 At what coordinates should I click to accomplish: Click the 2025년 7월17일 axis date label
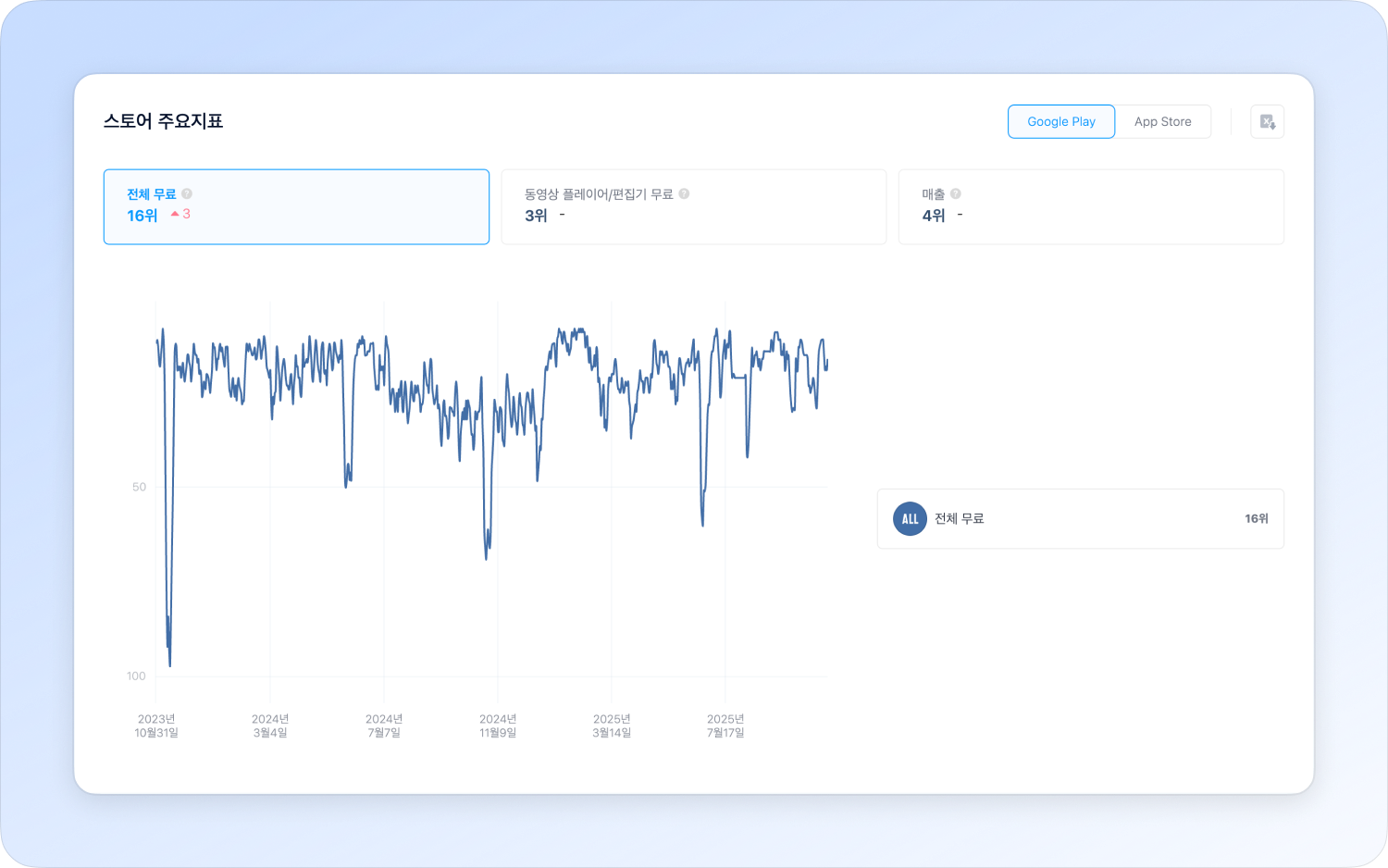coord(725,726)
